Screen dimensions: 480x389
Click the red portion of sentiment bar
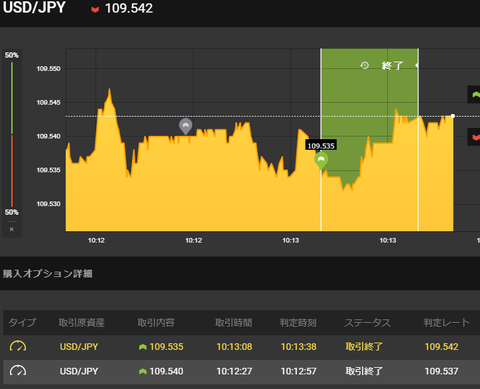(12, 171)
